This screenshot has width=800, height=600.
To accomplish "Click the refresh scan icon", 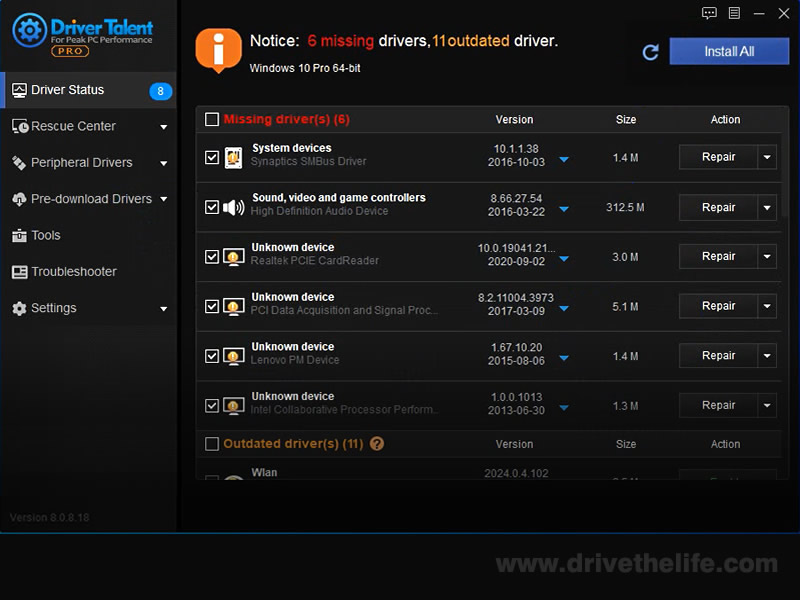I will [x=651, y=52].
